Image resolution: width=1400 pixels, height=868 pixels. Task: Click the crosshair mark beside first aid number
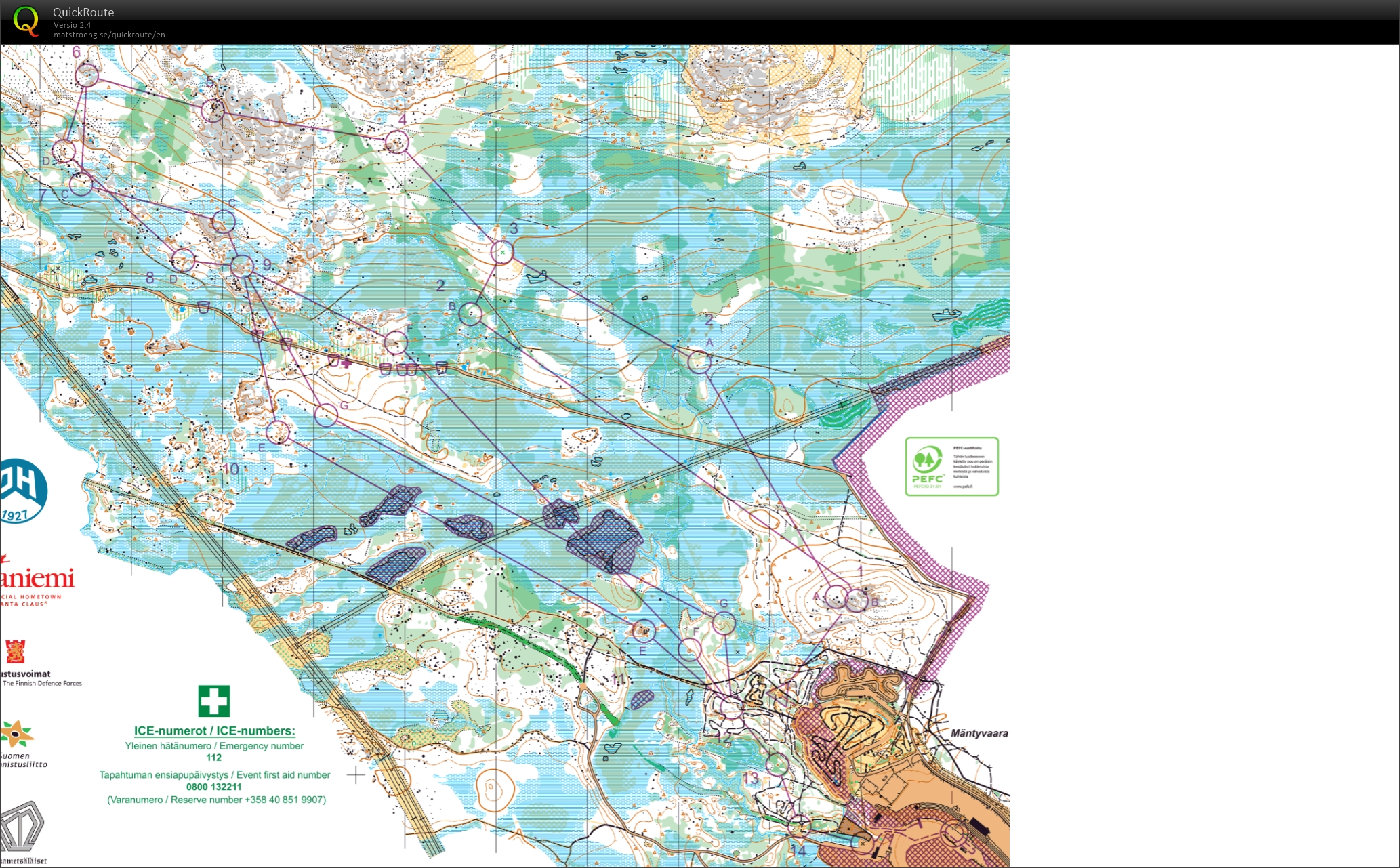click(356, 774)
